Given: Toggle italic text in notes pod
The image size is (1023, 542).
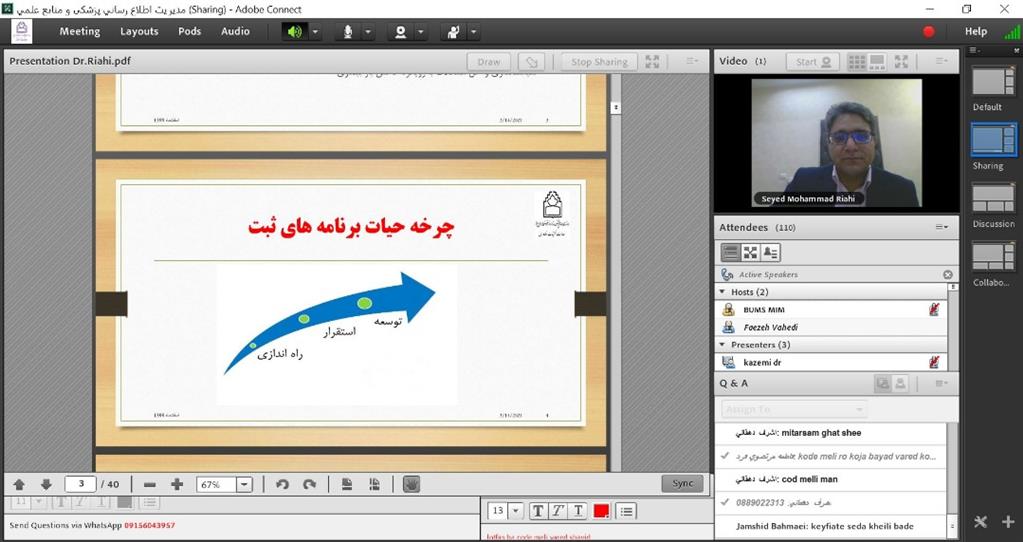Looking at the screenshot, I should coord(557,511).
